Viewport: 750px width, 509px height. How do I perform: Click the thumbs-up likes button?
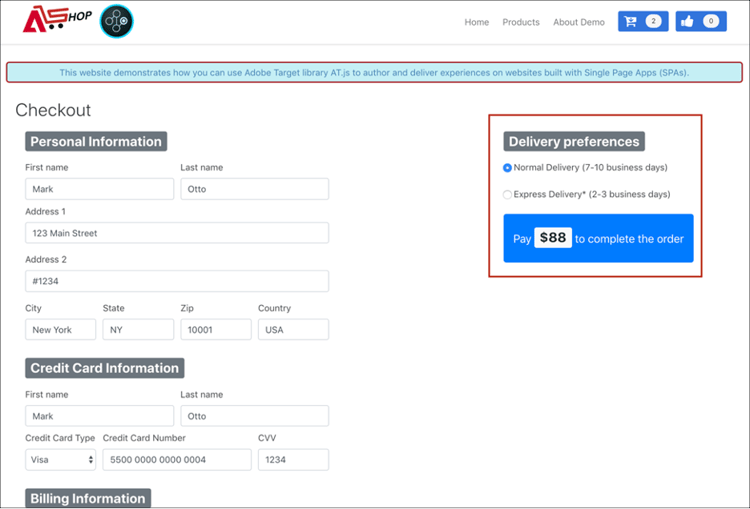click(x=701, y=22)
